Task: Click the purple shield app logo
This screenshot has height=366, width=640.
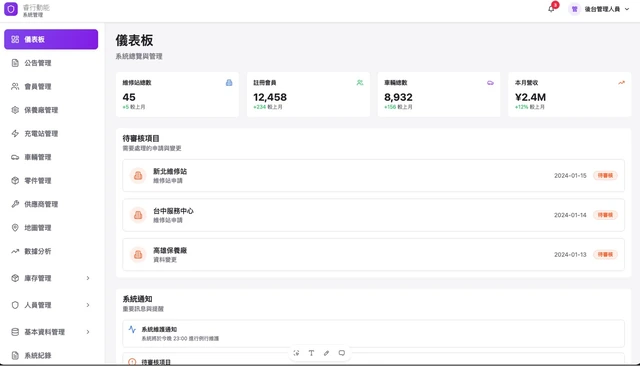Action: click(11, 9)
